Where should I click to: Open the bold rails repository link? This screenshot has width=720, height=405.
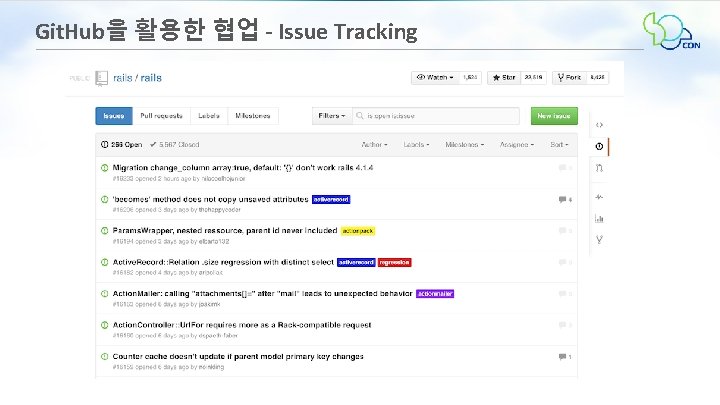151,78
